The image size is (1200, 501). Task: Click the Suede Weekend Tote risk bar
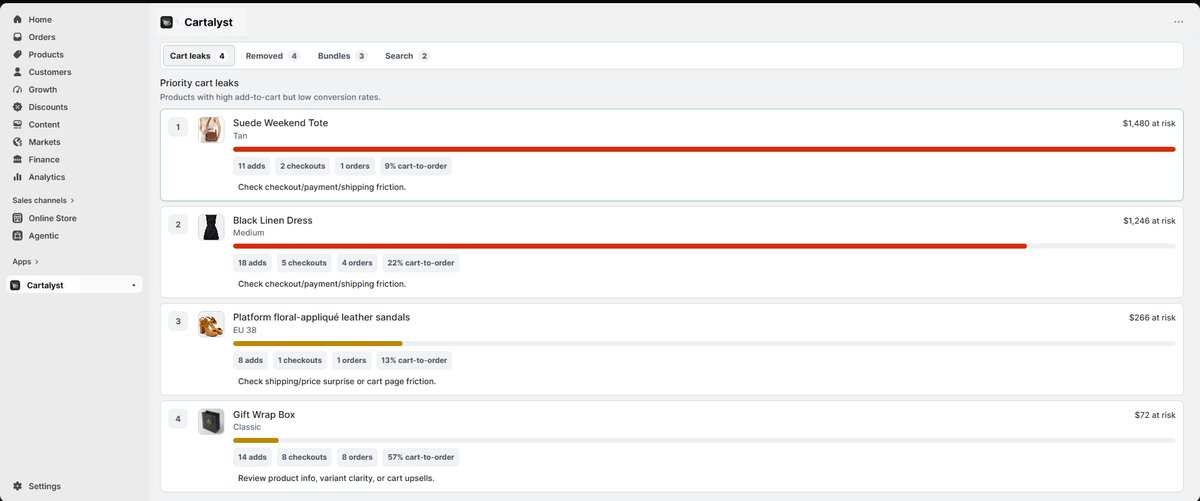point(704,149)
